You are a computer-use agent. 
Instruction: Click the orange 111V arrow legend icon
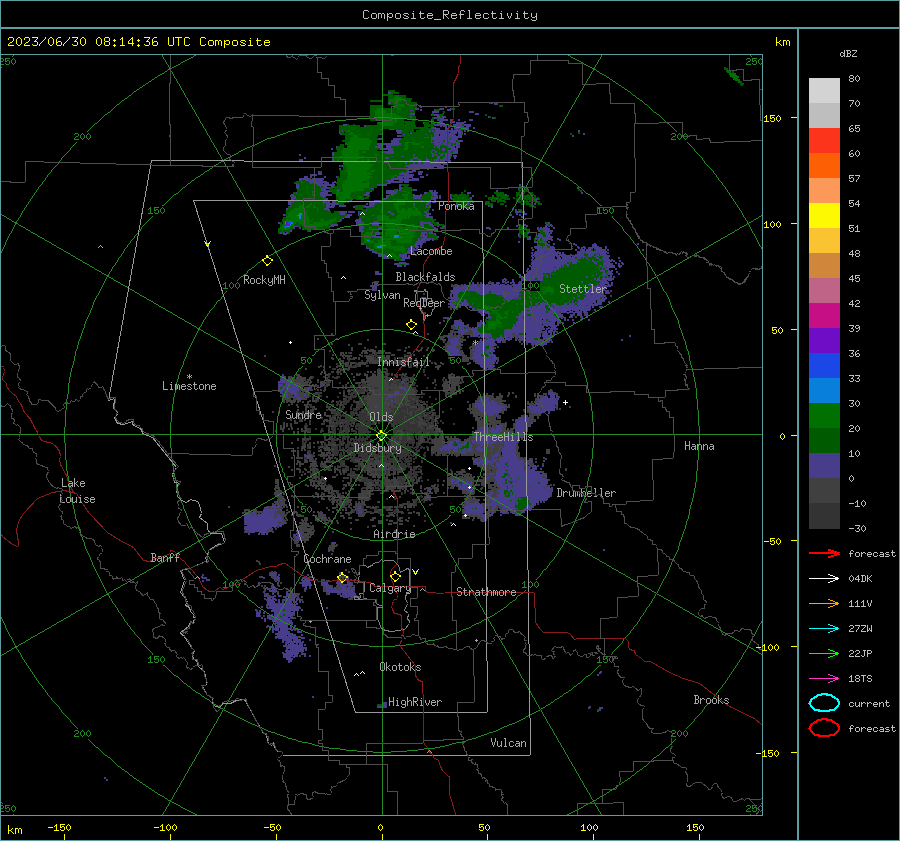coord(824,603)
